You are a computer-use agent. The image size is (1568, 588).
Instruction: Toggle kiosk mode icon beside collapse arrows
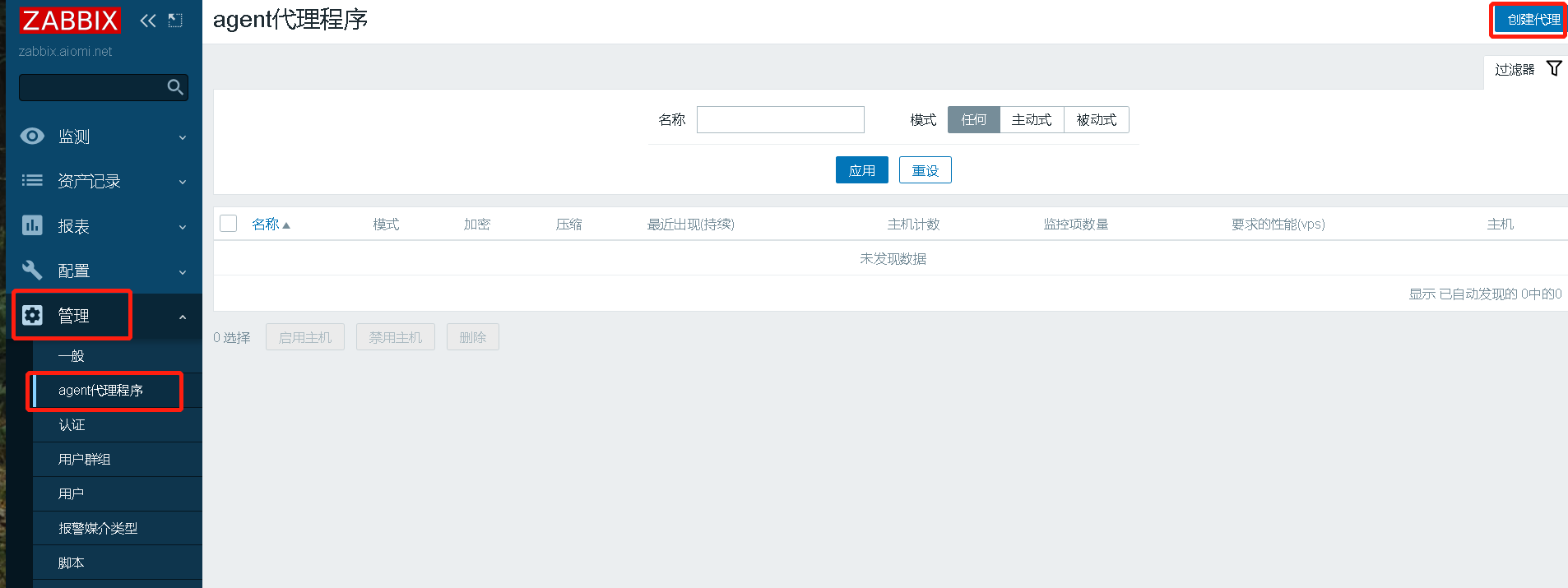coord(175,21)
